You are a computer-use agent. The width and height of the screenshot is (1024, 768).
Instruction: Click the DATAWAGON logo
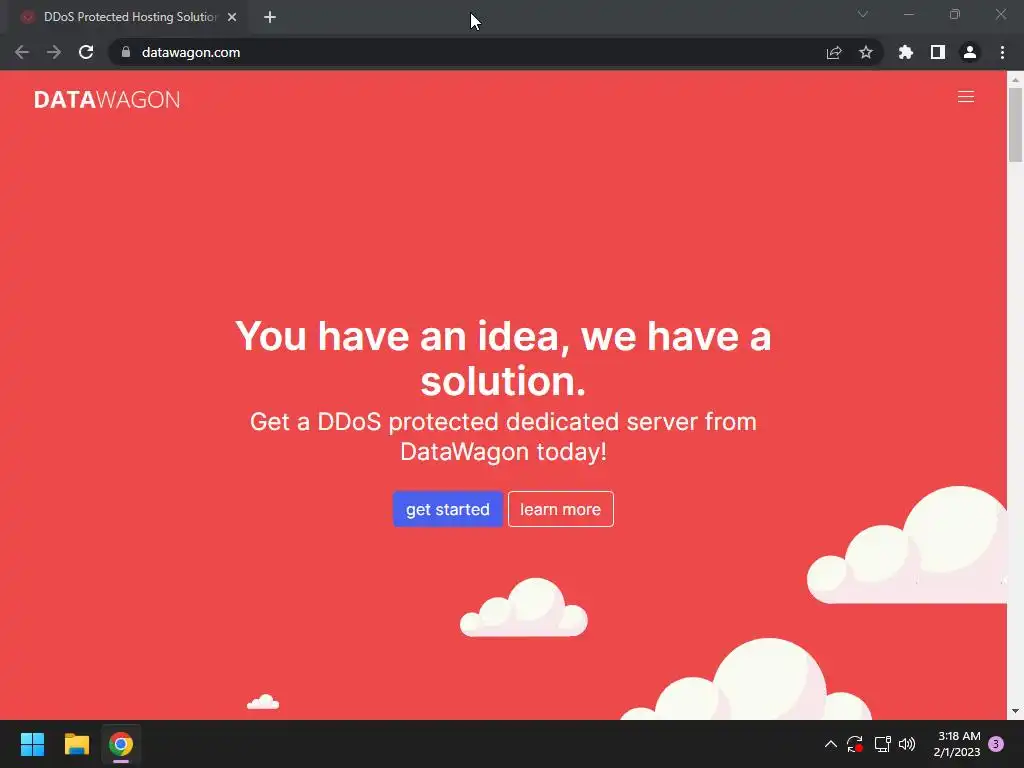pos(107,99)
